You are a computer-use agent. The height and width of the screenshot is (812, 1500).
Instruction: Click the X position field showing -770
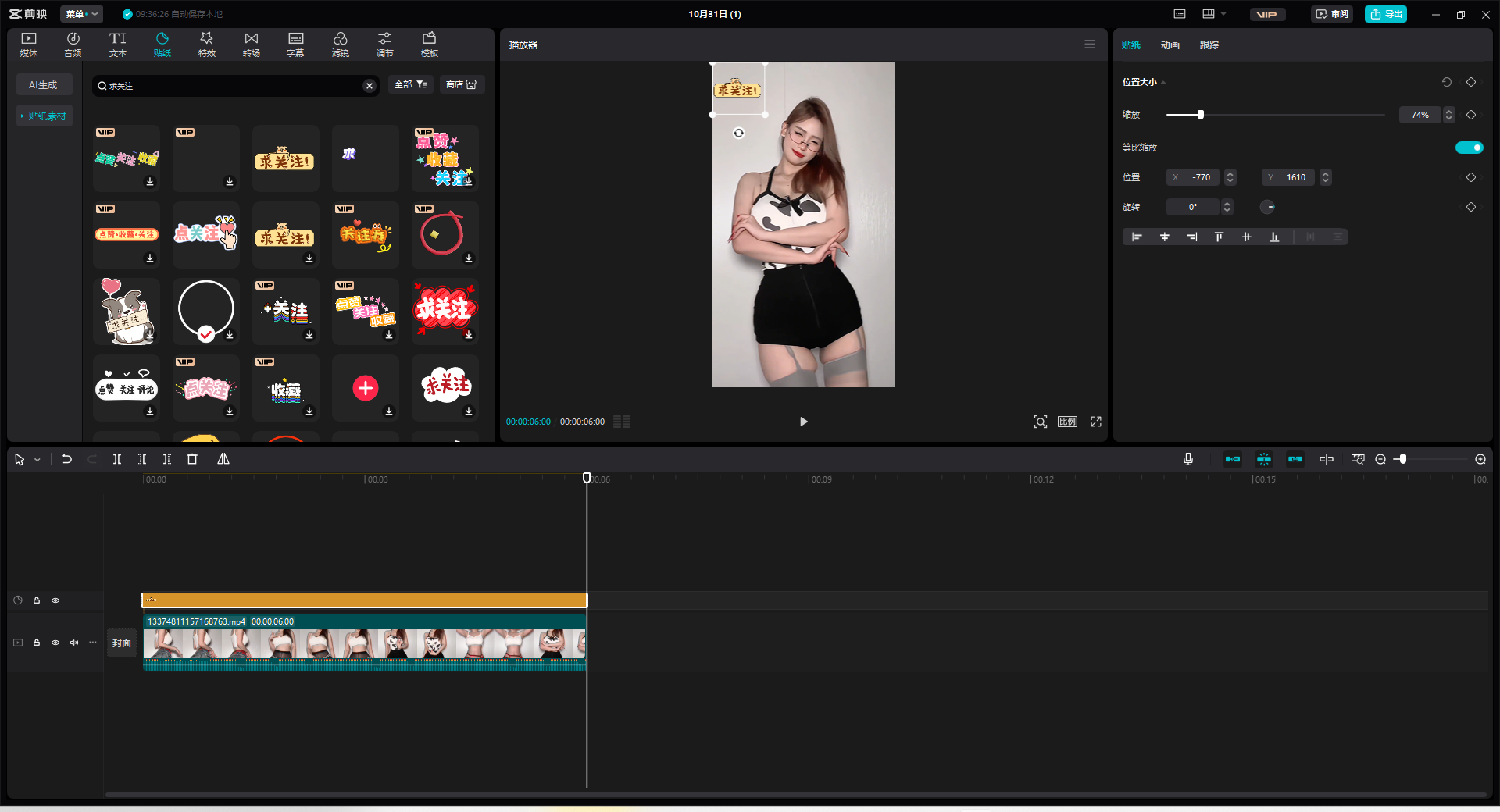[1192, 177]
